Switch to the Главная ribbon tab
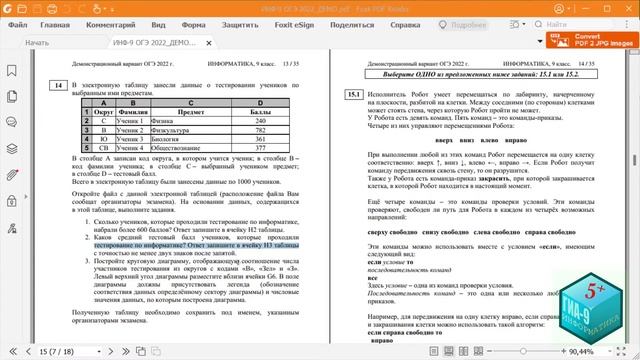Image resolution: width=640 pixels, height=360 pixels. click(x=55, y=25)
